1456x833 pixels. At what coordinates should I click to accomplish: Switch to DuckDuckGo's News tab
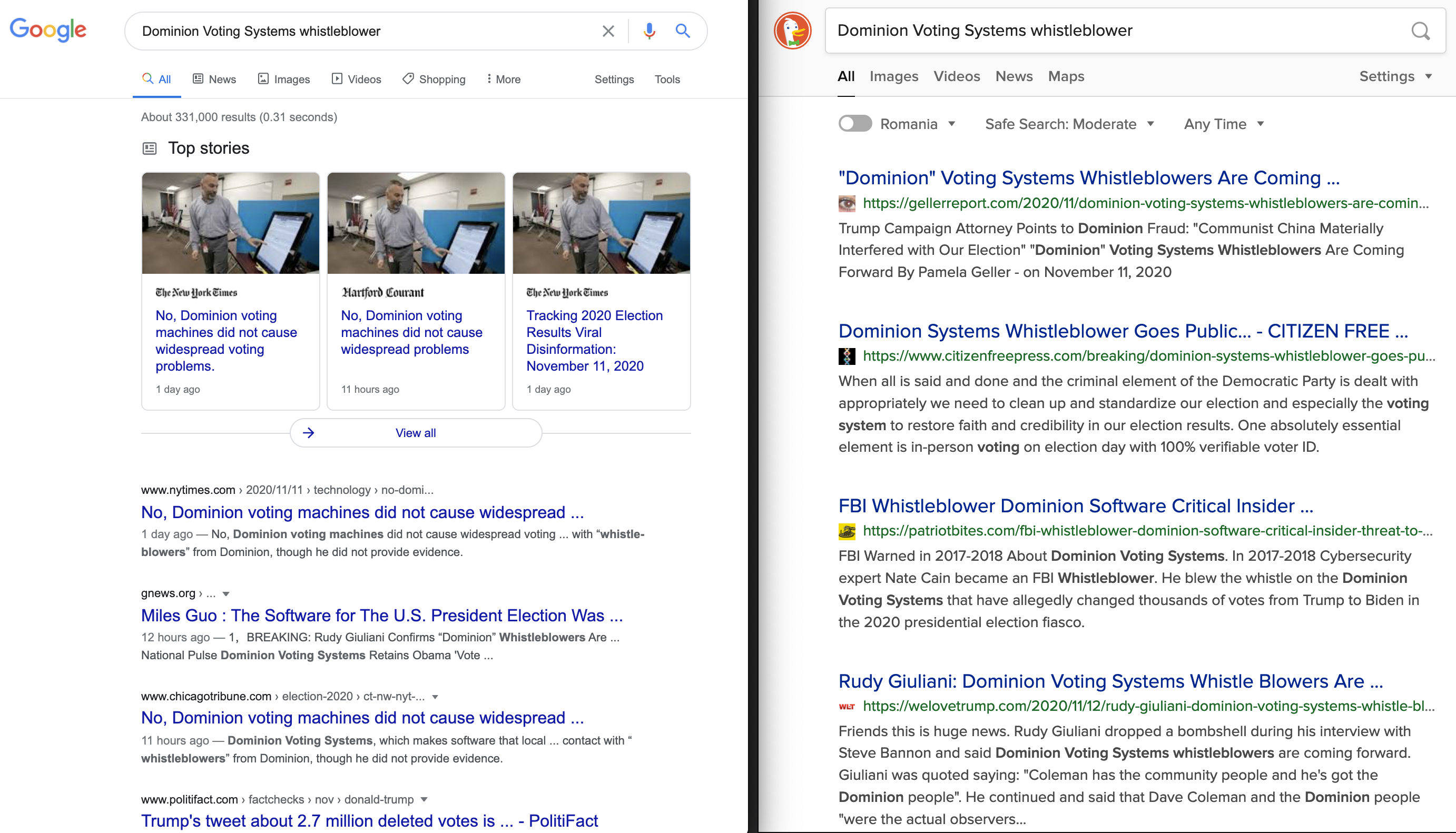coord(1014,76)
